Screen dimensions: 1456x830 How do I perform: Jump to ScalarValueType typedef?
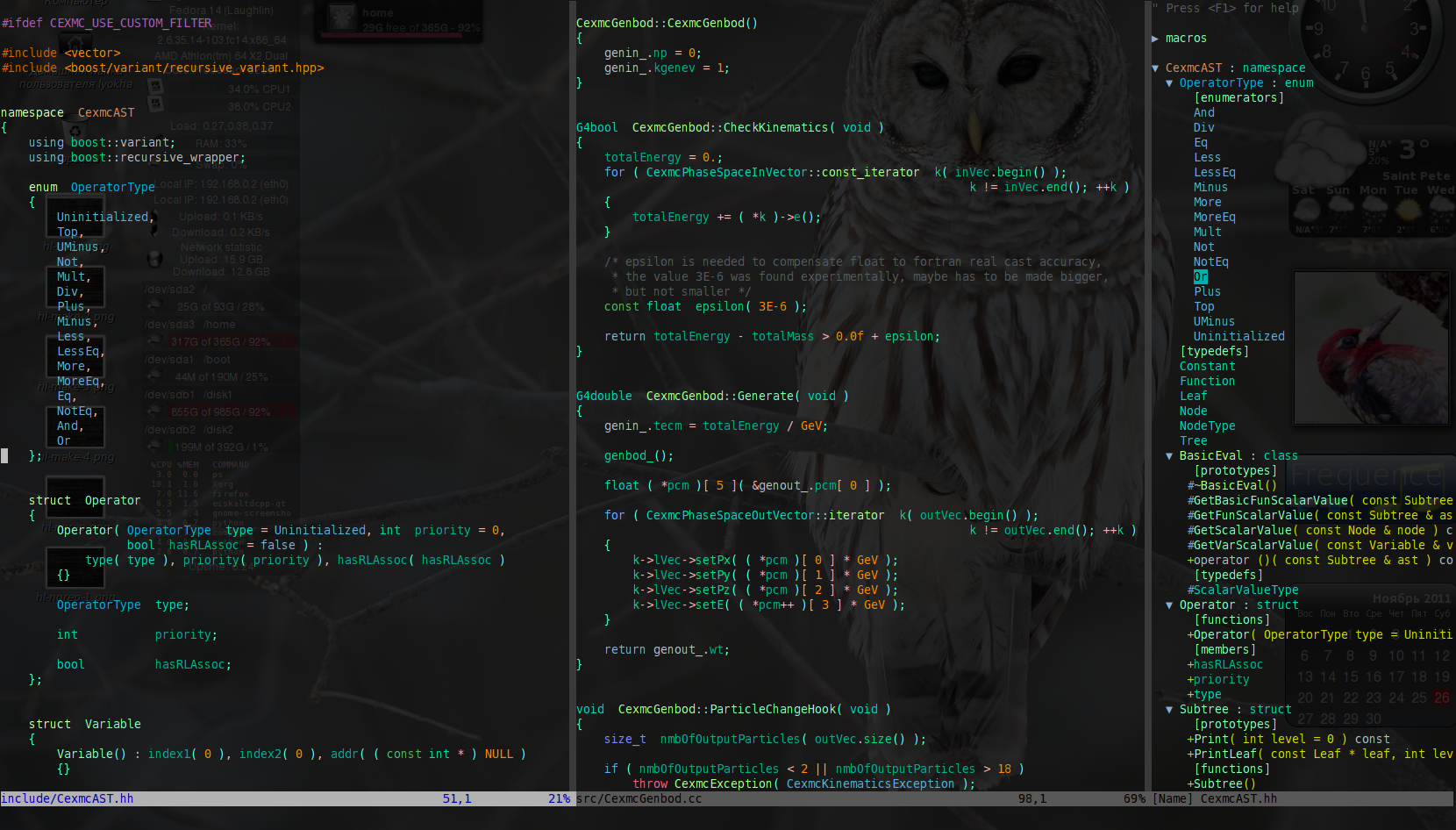tap(1243, 590)
